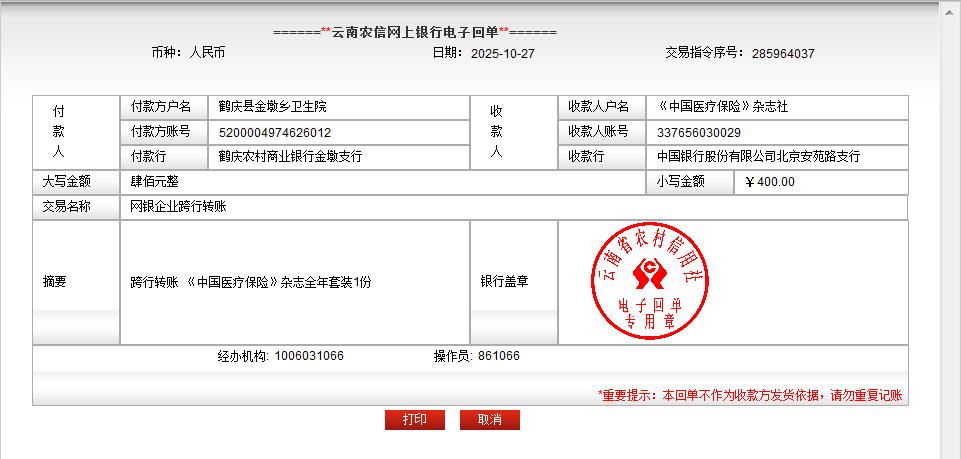Click the transaction serial number 285964037

(783, 53)
